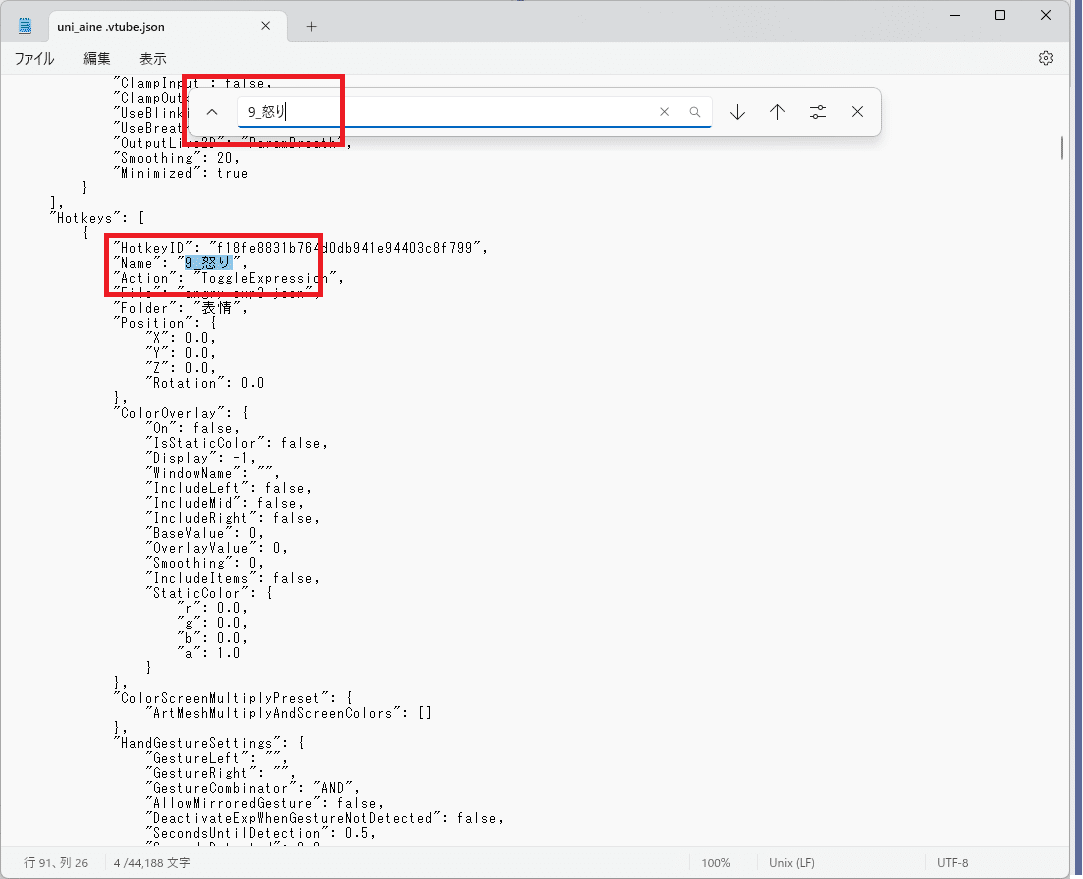The image size is (1083, 879).
Task: Open the 表示 menu
Action: (153, 59)
